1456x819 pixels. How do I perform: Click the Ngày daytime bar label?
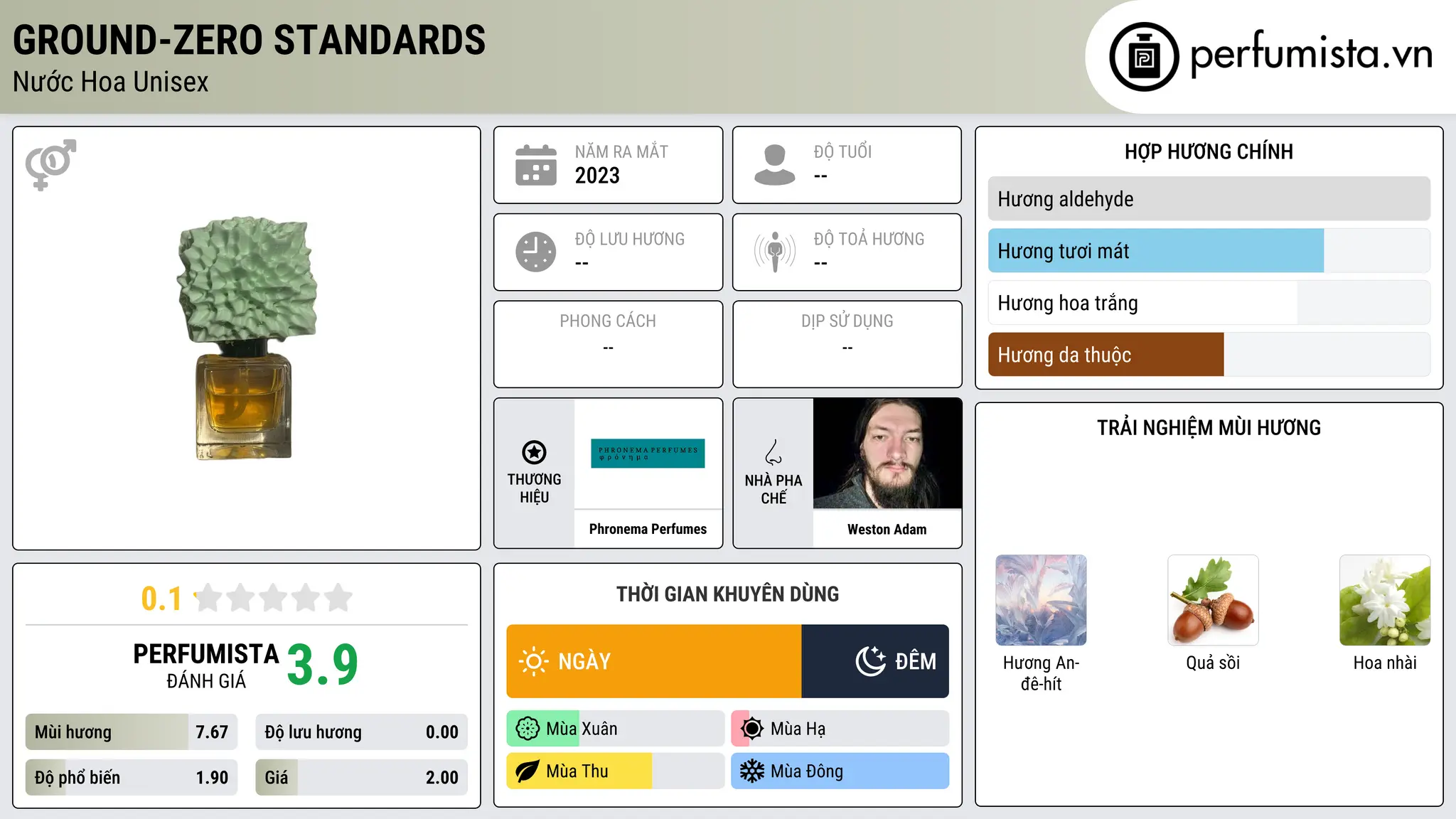(x=584, y=661)
